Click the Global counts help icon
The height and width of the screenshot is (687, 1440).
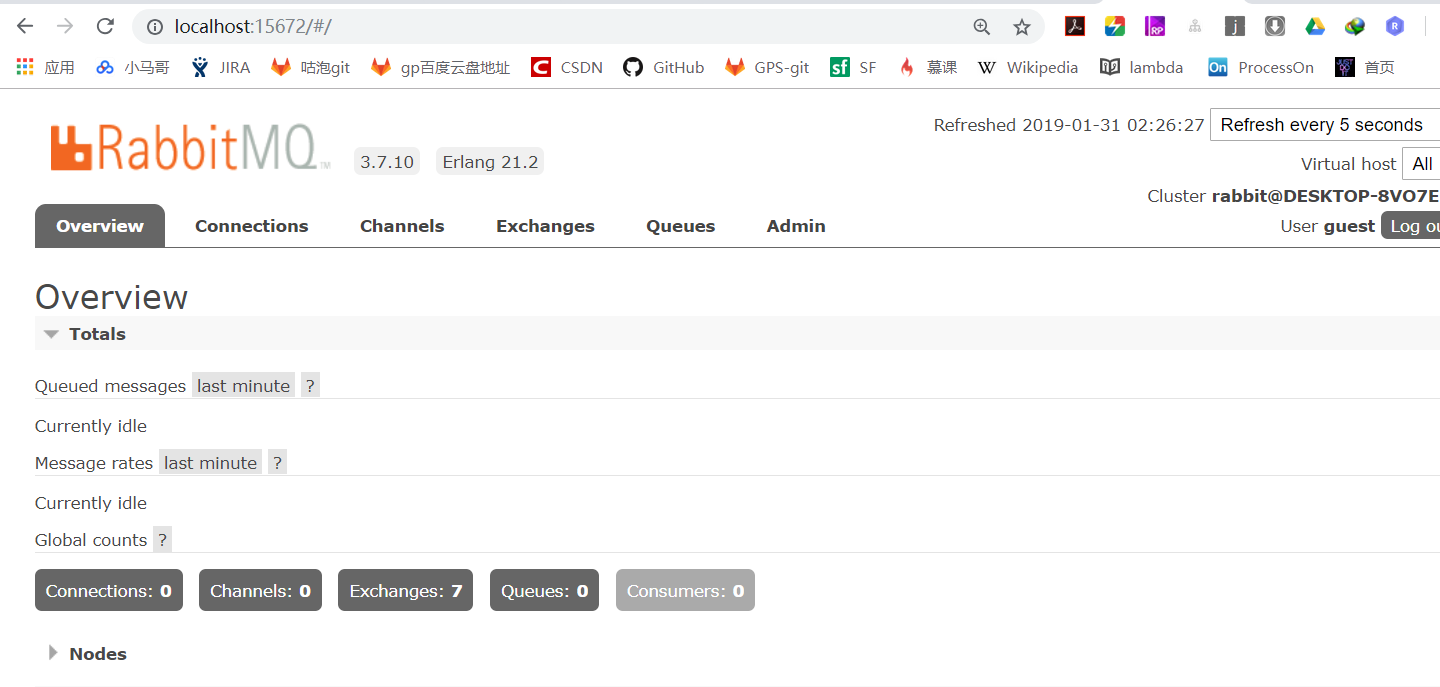pyautogui.click(x=162, y=539)
